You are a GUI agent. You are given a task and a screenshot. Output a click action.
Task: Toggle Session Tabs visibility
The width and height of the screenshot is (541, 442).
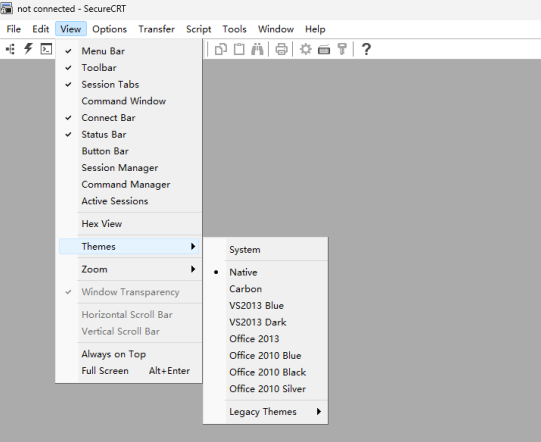point(128,85)
